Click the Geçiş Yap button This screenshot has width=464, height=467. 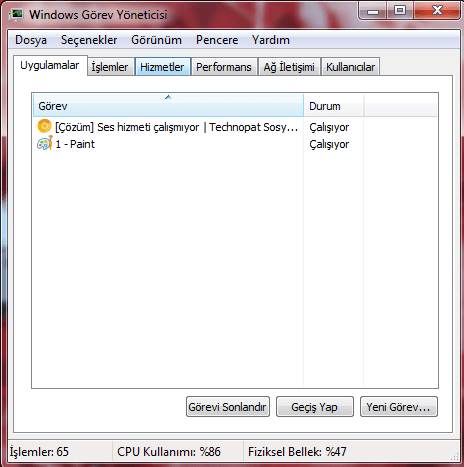point(315,407)
